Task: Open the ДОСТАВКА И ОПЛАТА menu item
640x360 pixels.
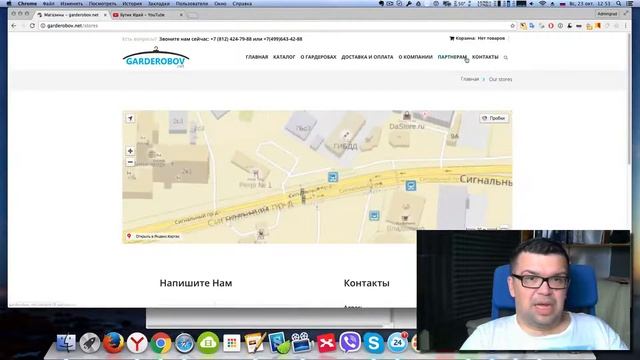Action: pyautogui.click(x=367, y=57)
